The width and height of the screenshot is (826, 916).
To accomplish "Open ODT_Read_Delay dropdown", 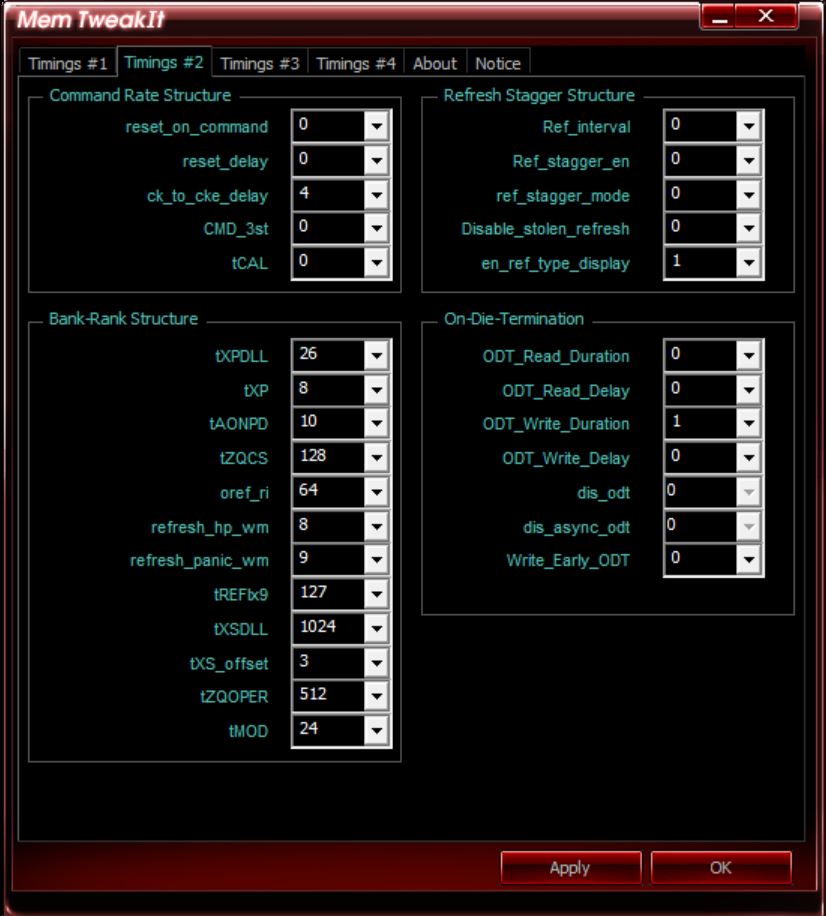I will pos(748,390).
